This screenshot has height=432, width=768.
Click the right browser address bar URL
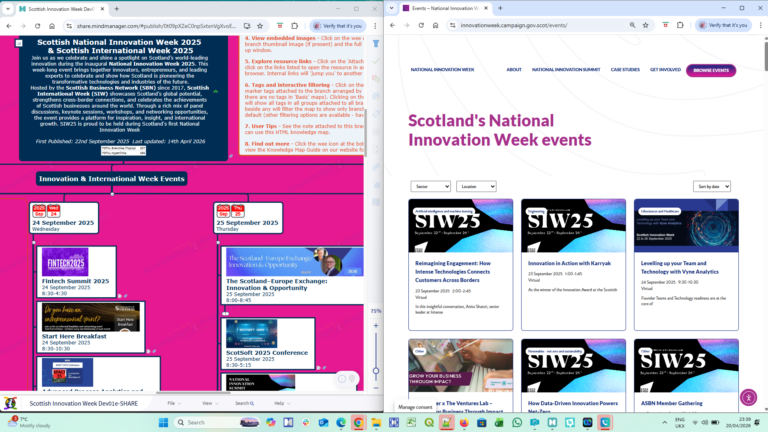513,25
